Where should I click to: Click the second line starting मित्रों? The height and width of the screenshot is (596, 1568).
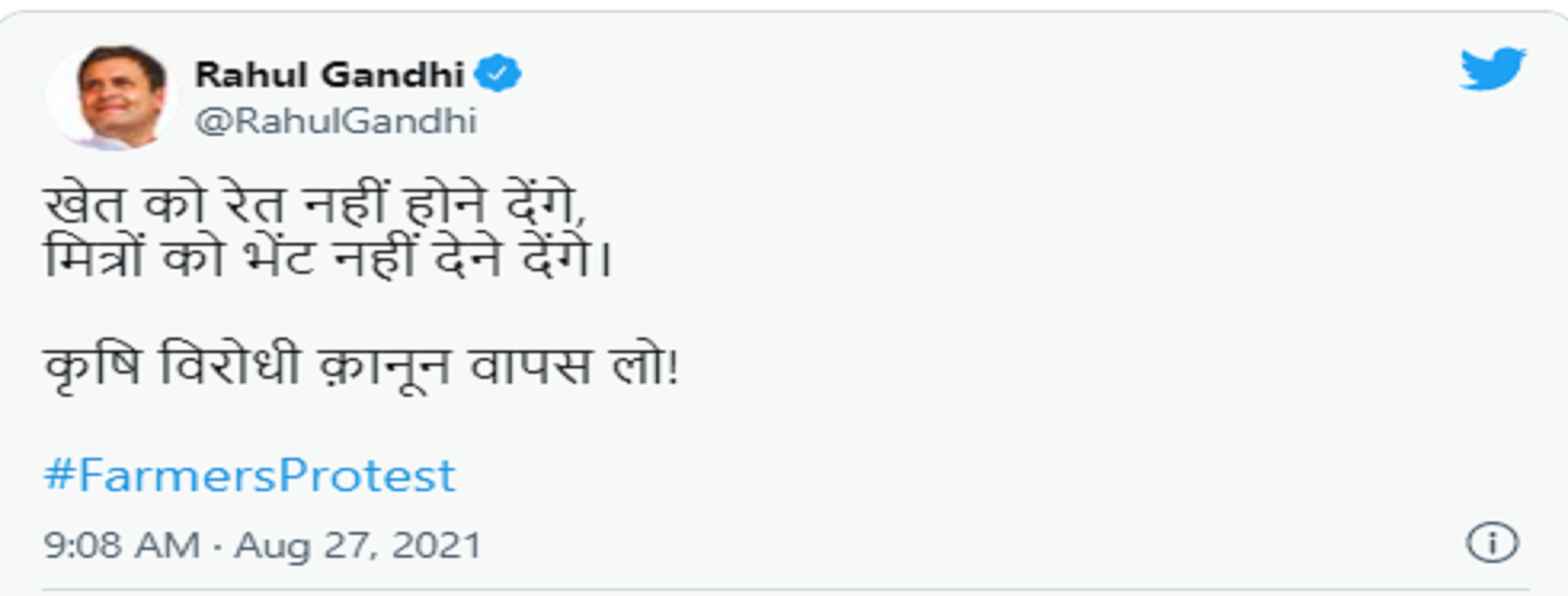click(328, 256)
